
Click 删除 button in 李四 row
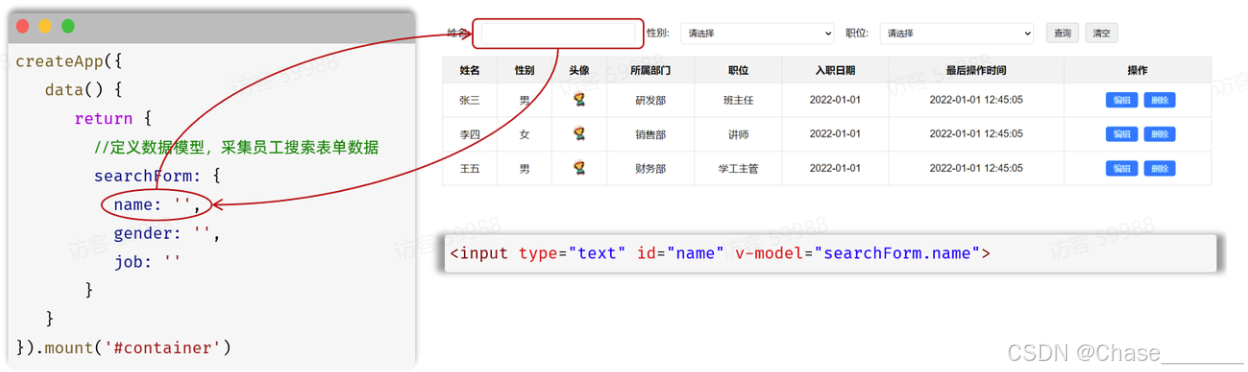[x=1159, y=134]
